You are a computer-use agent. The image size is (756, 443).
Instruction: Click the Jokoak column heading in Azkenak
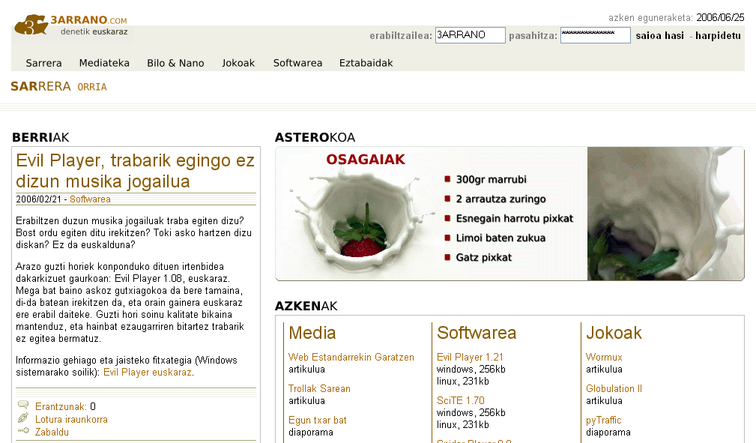click(x=614, y=333)
